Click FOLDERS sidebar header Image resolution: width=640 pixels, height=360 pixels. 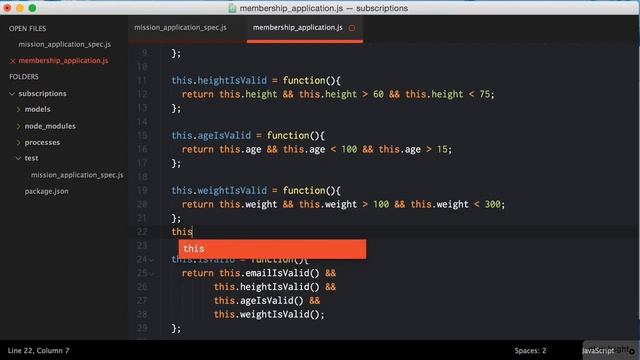(x=24, y=77)
